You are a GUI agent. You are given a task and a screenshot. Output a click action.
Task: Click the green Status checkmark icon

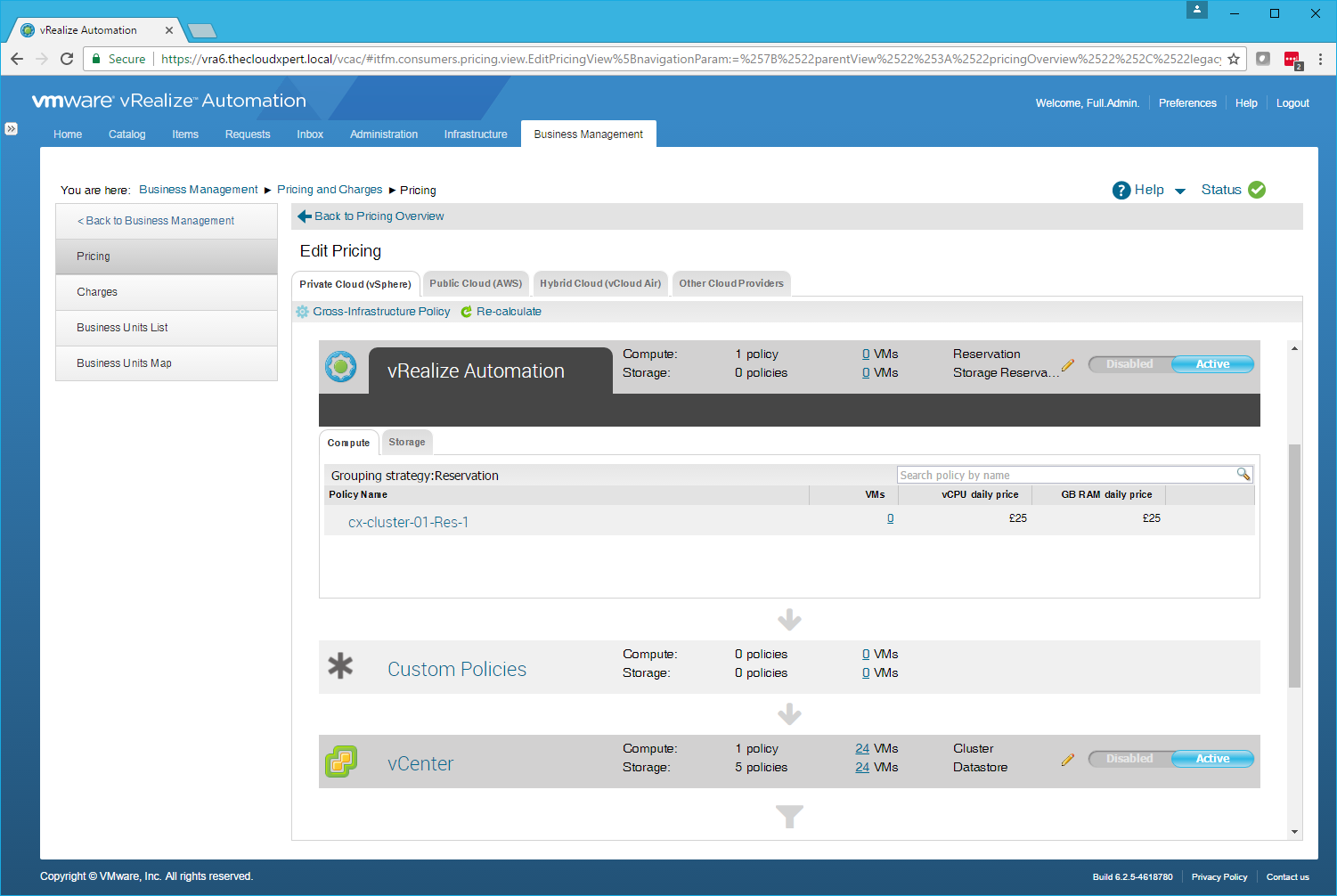pyautogui.click(x=1257, y=190)
